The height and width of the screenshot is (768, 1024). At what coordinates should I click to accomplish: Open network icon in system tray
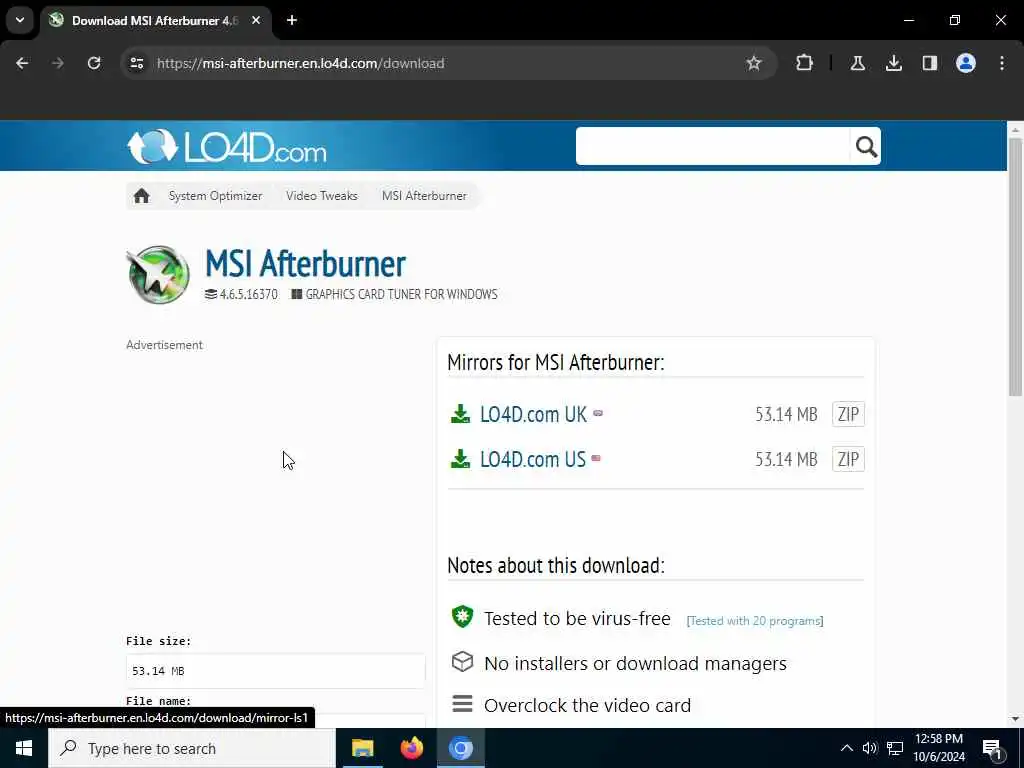pyautogui.click(x=895, y=748)
